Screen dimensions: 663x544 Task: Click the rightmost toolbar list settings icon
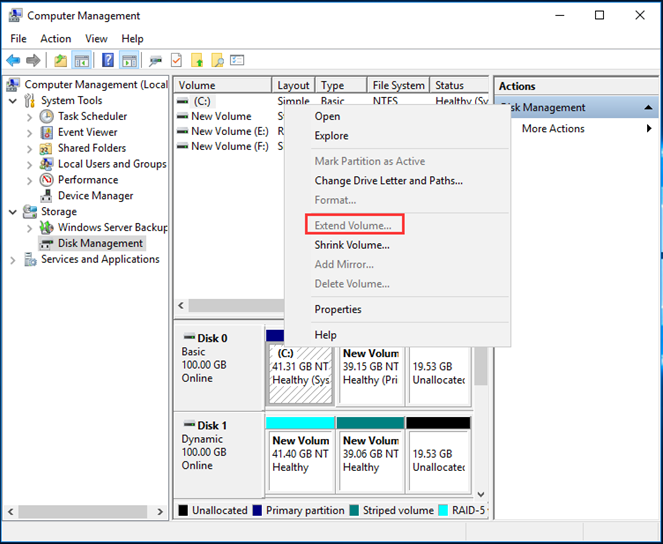pos(237,60)
